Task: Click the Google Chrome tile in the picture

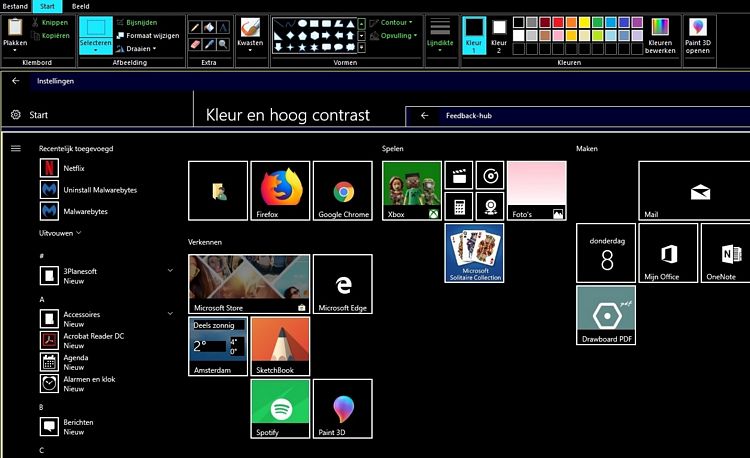Action: (x=343, y=191)
